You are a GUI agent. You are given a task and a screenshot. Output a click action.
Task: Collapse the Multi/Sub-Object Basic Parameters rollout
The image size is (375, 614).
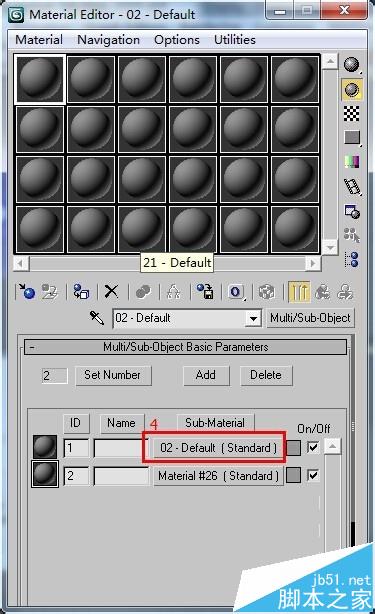(186, 347)
